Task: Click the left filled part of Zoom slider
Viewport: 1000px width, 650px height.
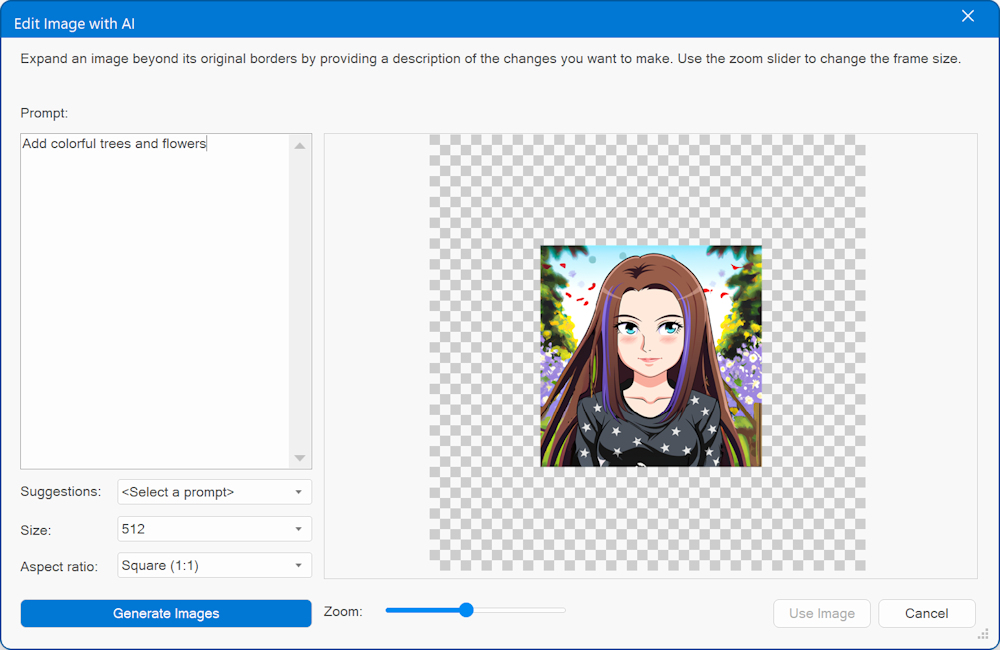Action: (420, 610)
